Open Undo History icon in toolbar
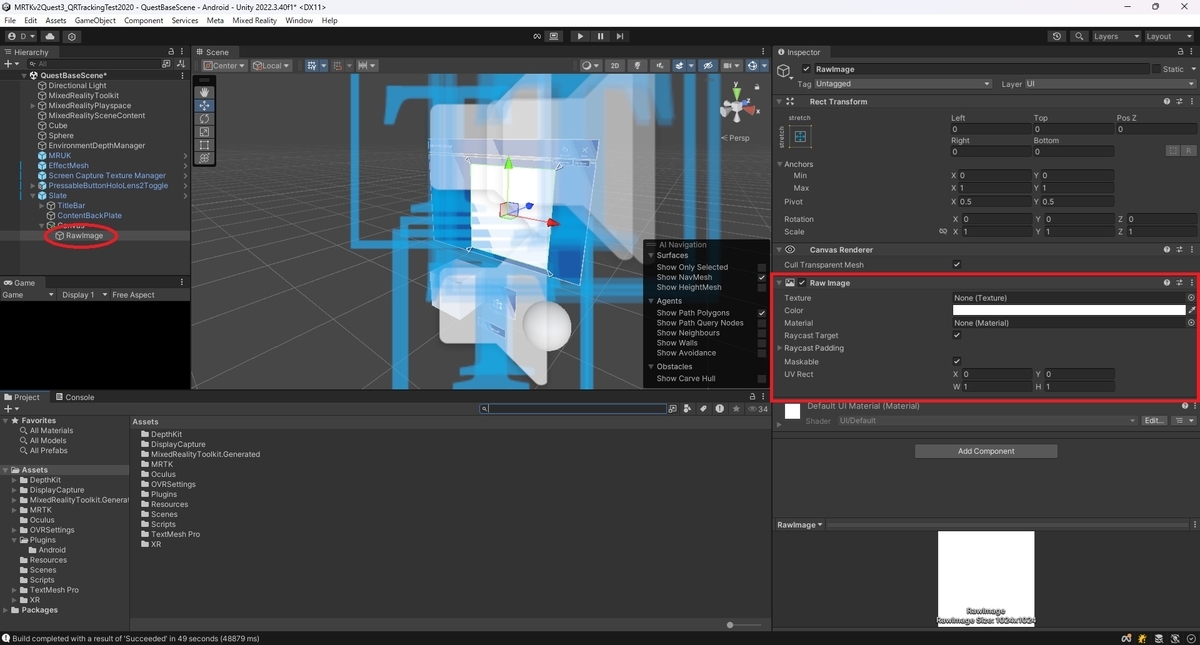This screenshot has width=1200, height=645. tap(1057, 36)
